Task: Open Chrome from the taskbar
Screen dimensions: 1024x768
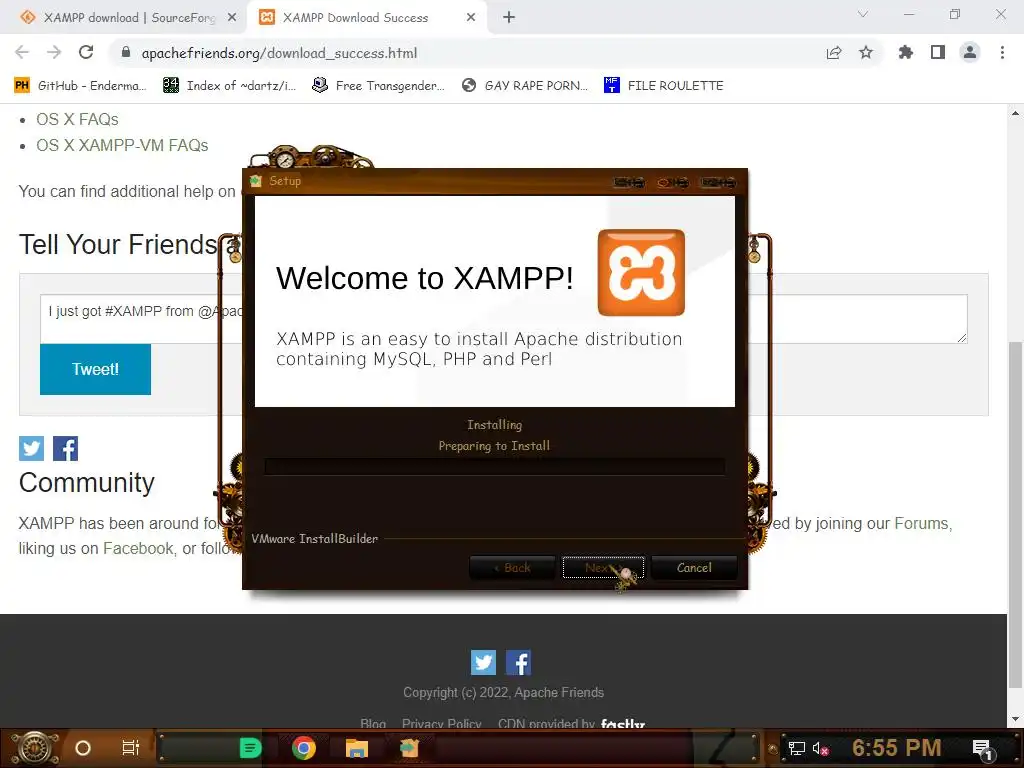Action: (x=304, y=748)
